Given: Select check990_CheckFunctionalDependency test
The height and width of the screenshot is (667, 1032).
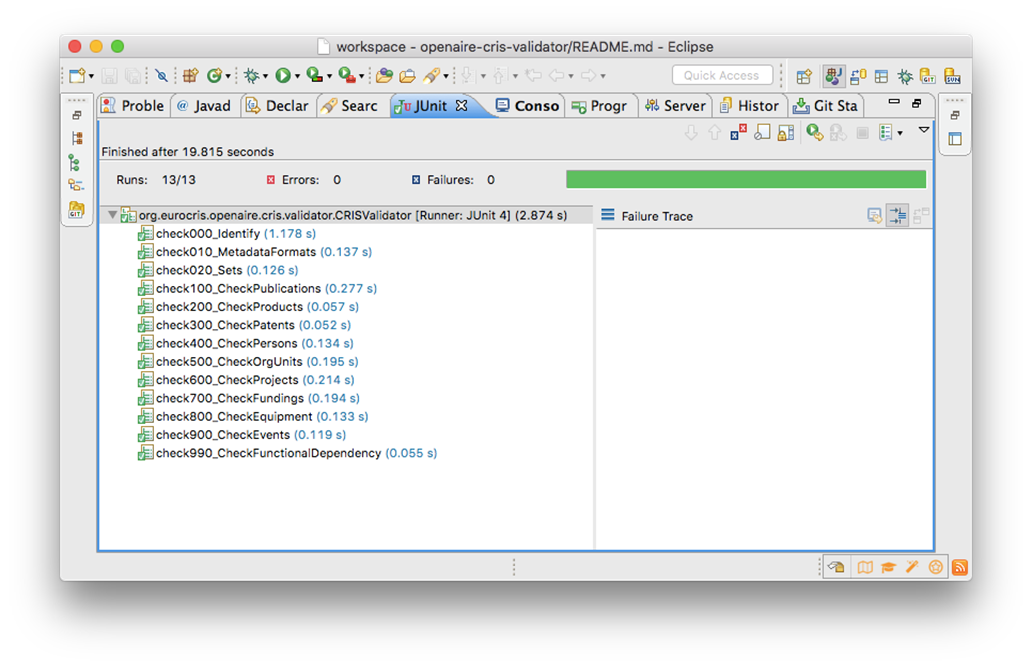Looking at the screenshot, I should pos(287,453).
